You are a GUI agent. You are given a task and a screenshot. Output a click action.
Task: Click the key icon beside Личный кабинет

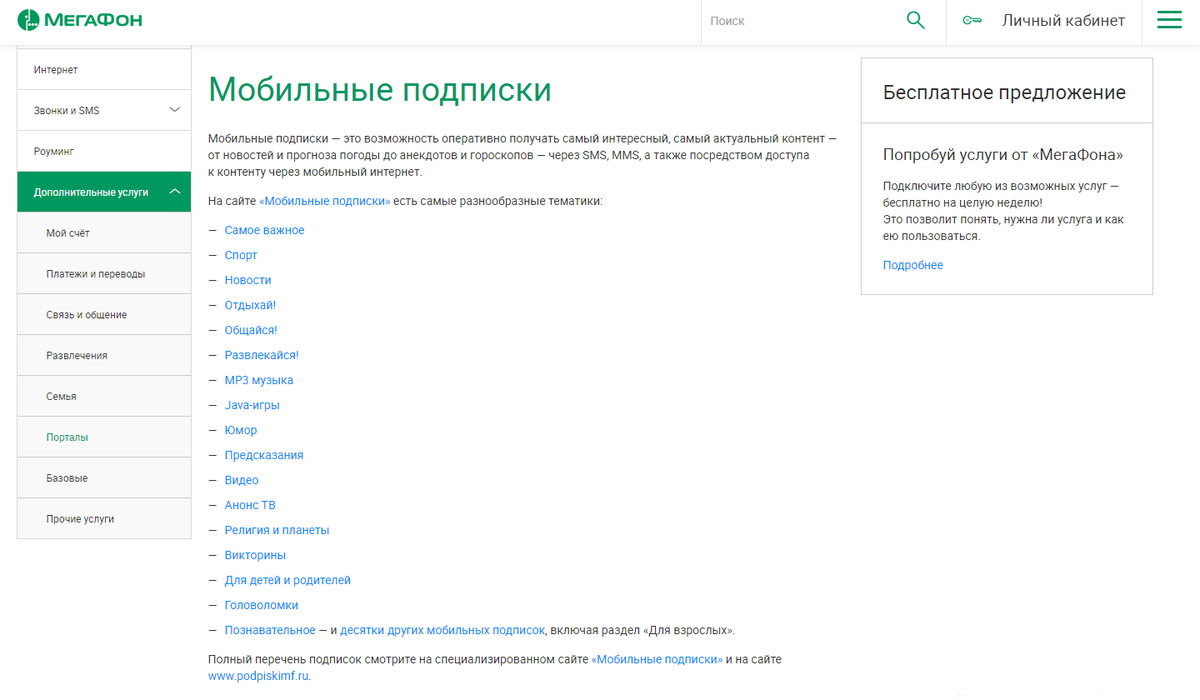(x=971, y=21)
